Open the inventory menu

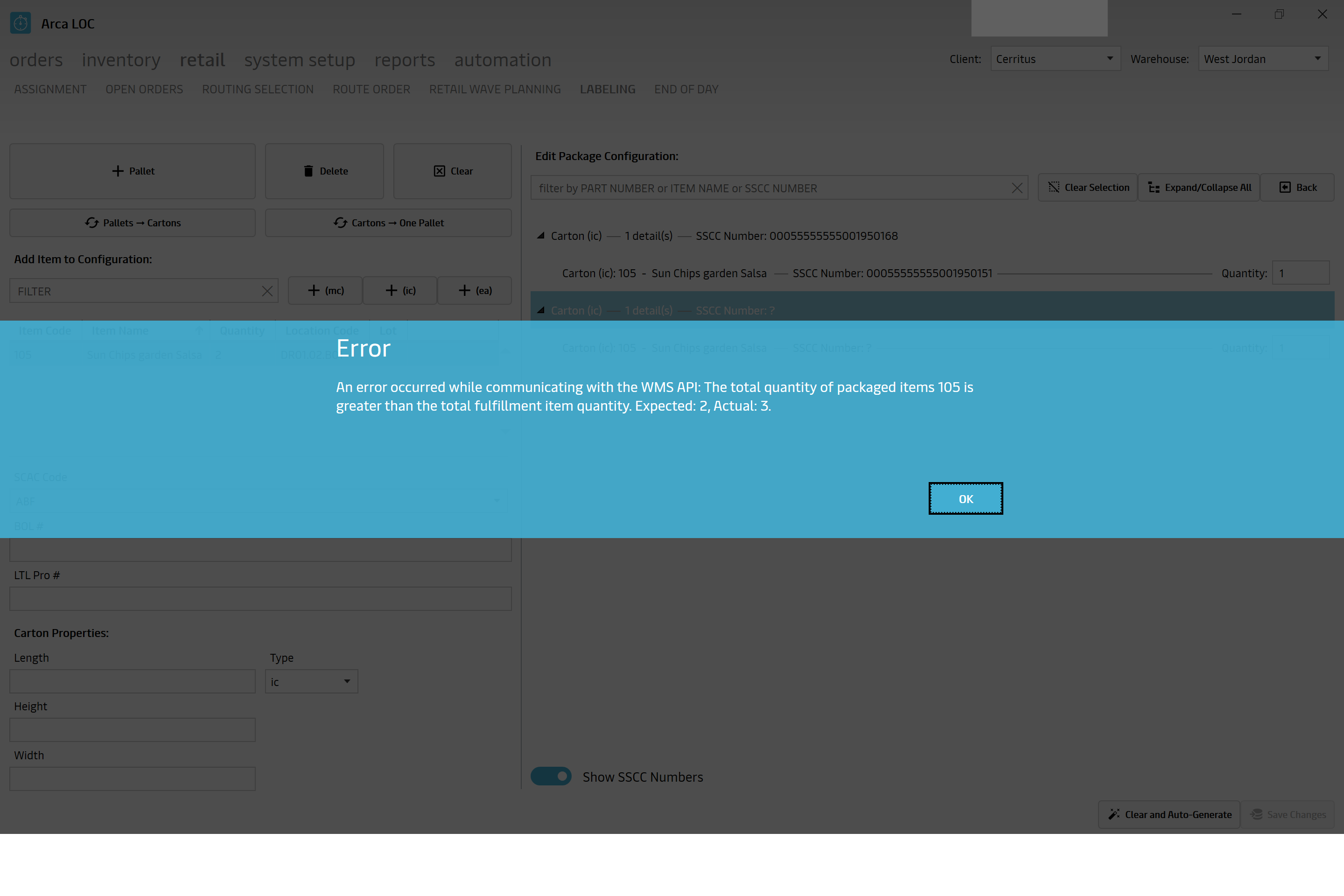tap(121, 60)
